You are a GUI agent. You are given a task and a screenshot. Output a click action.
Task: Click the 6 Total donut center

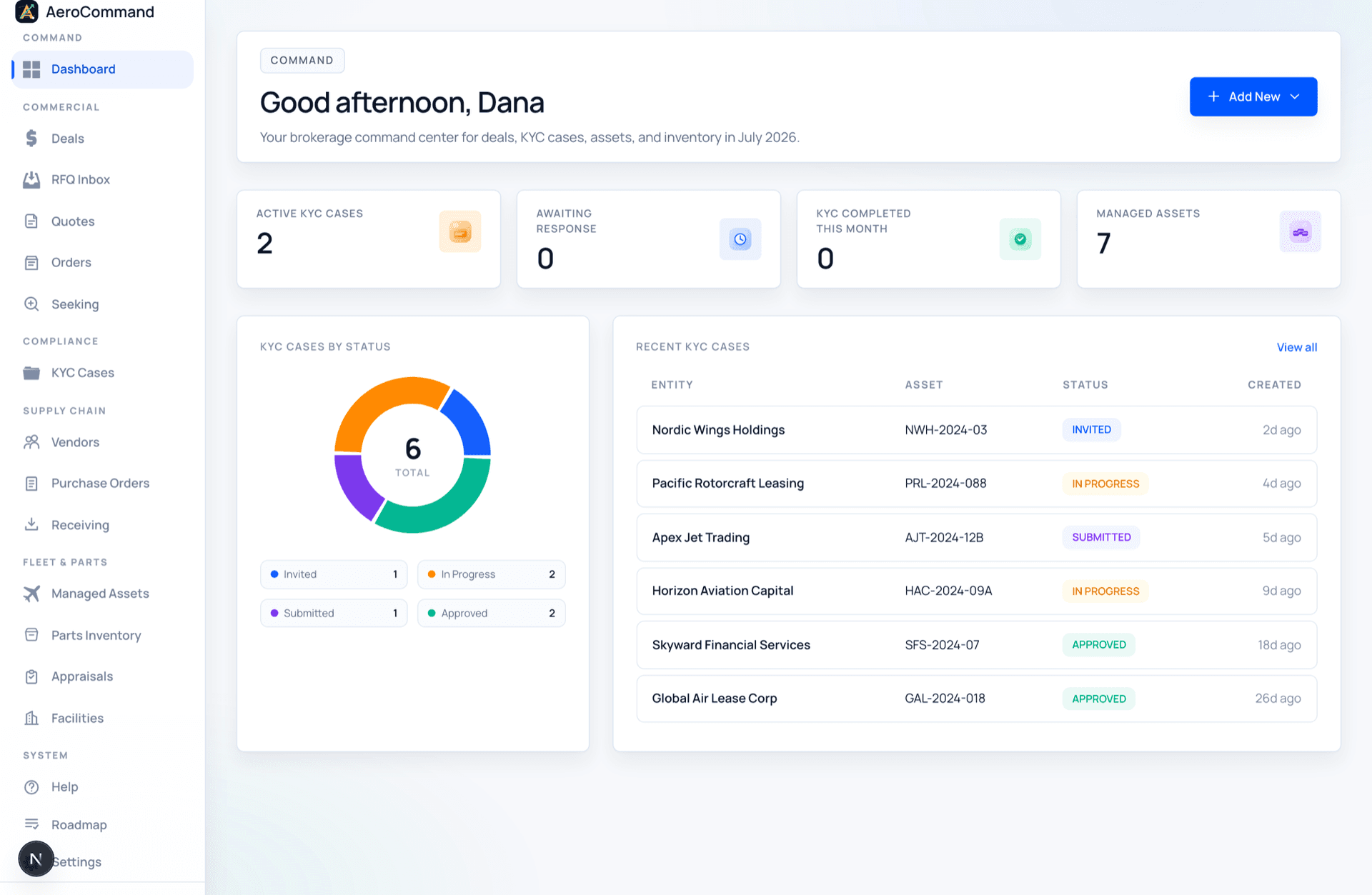(x=413, y=455)
